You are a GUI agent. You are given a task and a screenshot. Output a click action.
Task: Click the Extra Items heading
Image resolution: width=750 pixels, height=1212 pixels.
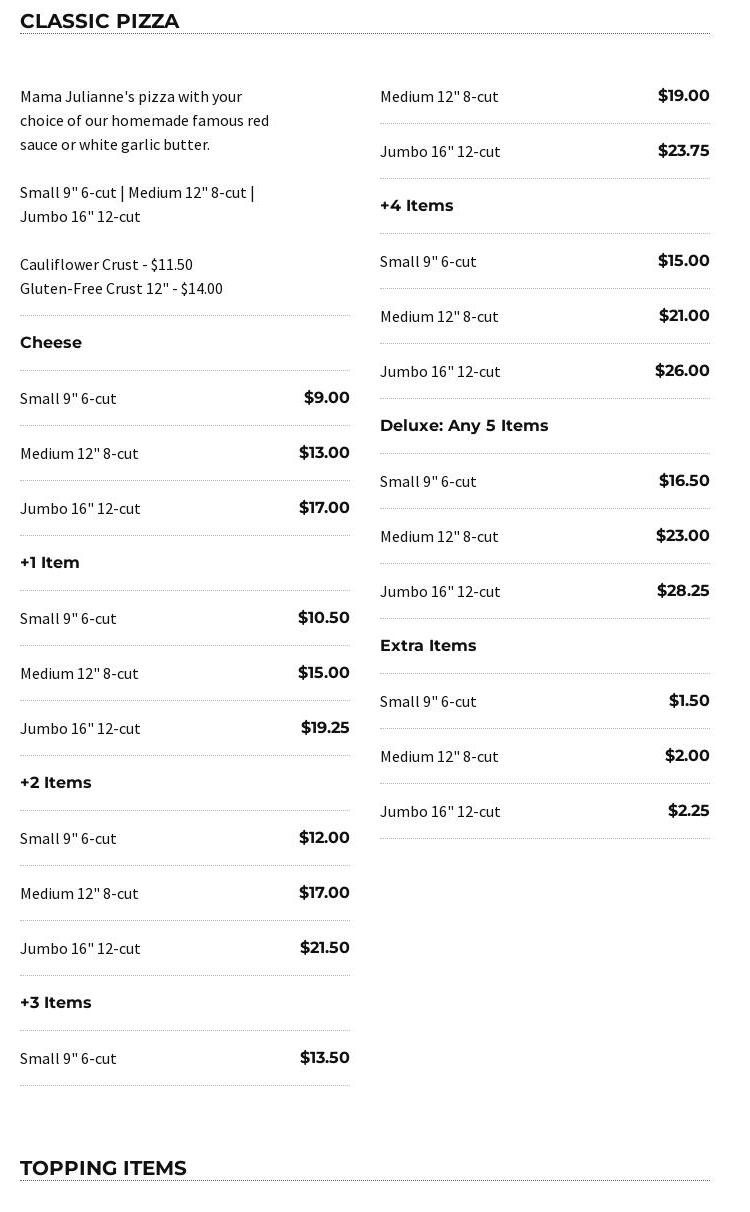[x=428, y=645]
